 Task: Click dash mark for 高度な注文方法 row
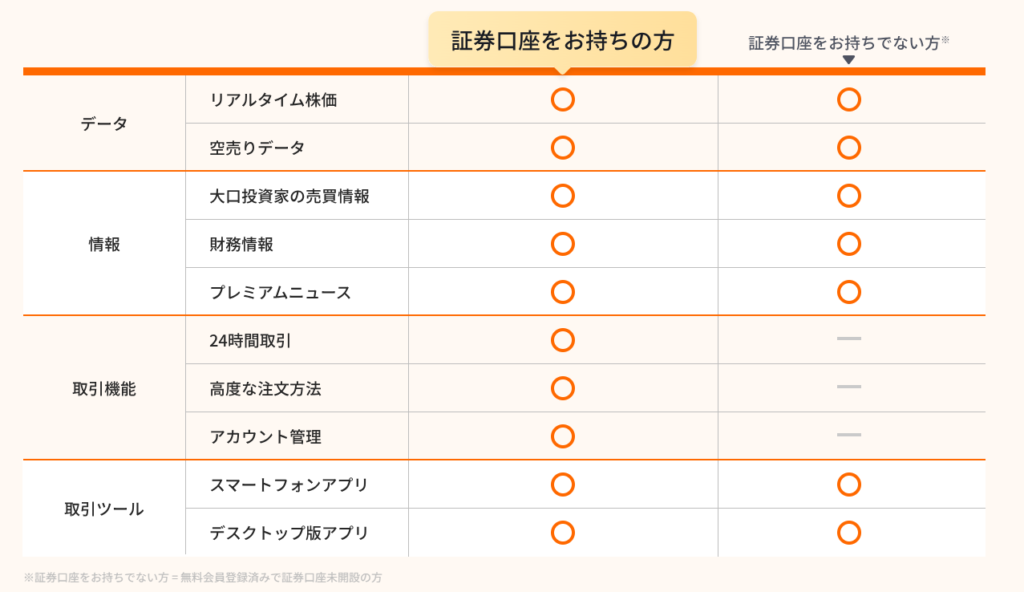[x=849, y=387]
